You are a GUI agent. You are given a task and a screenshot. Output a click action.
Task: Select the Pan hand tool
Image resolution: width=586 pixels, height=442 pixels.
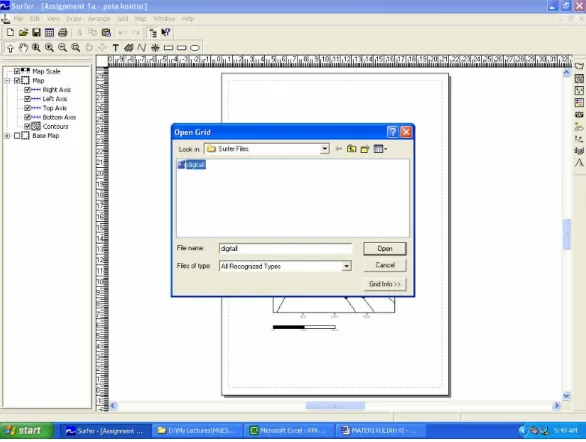(x=23, y=47)
